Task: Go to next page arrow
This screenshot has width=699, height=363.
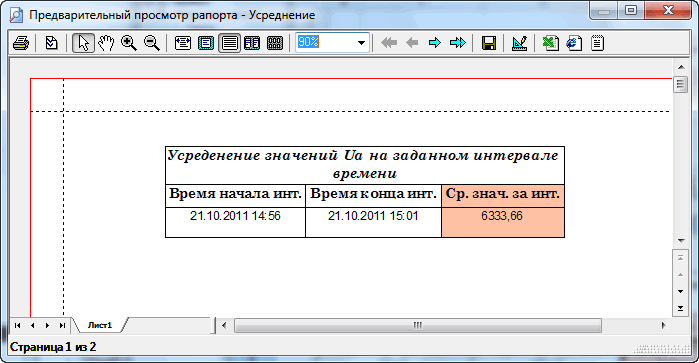Action: [435, 43]
